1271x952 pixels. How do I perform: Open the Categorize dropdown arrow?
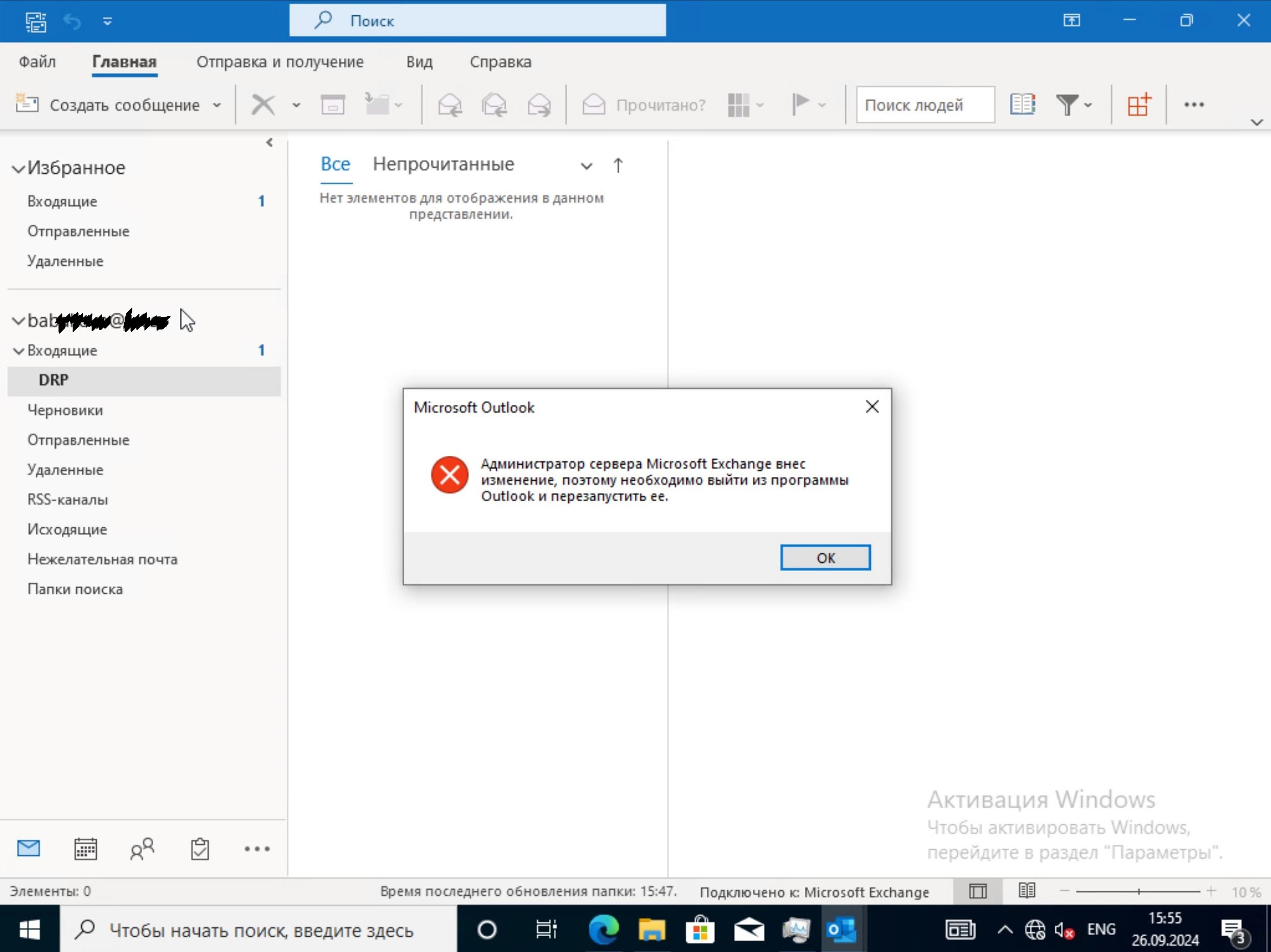point(759,105)
